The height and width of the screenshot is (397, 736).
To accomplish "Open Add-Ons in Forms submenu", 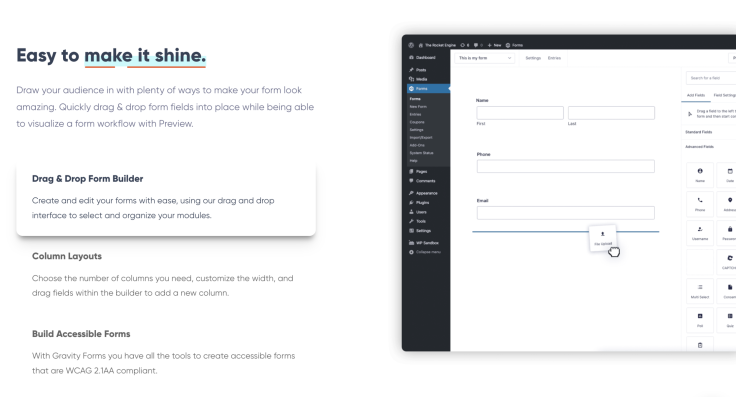I will [x=417, y=145].
